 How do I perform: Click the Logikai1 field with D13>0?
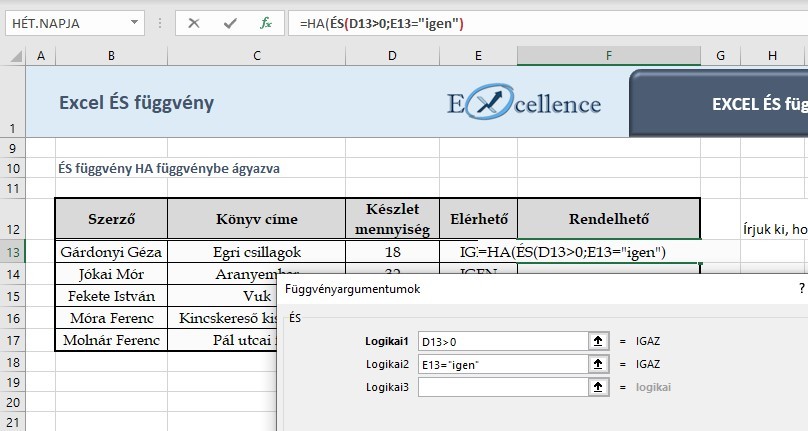(503, 341)
